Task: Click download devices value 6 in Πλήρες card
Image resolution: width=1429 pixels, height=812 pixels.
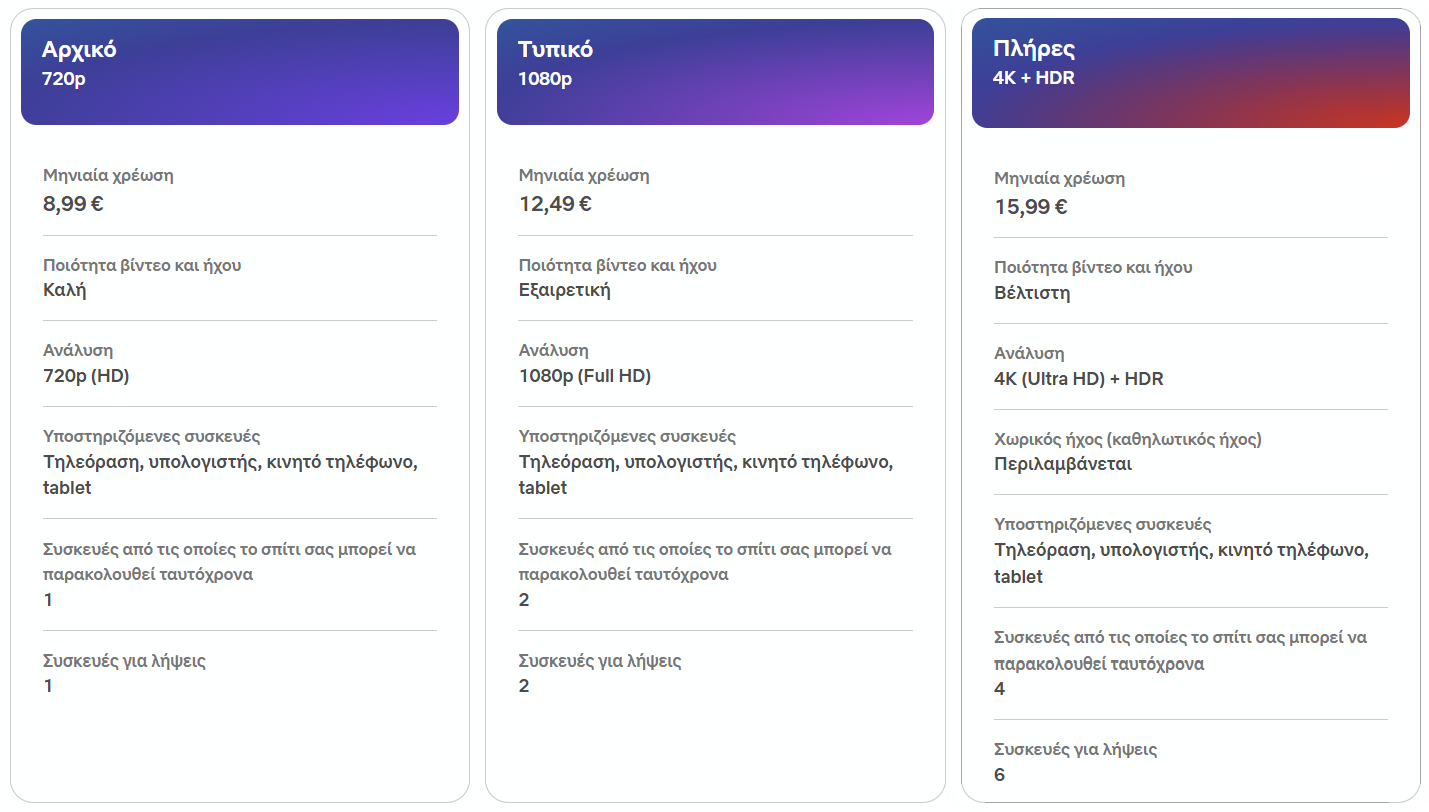Action: (x=1000, y=775)
